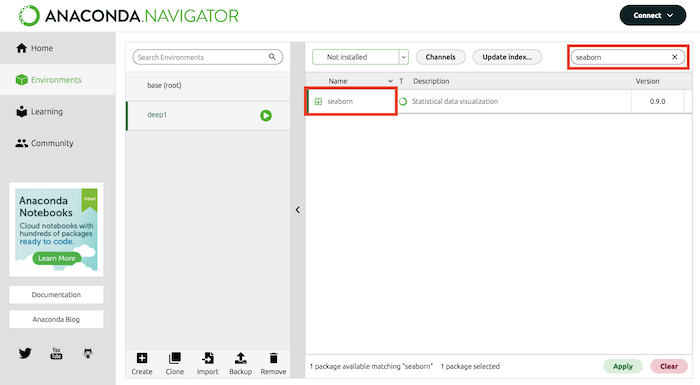Open the Not installed filter dropdown
The height and width of the screenshot is (385, 700).
(x=360, y=57)
